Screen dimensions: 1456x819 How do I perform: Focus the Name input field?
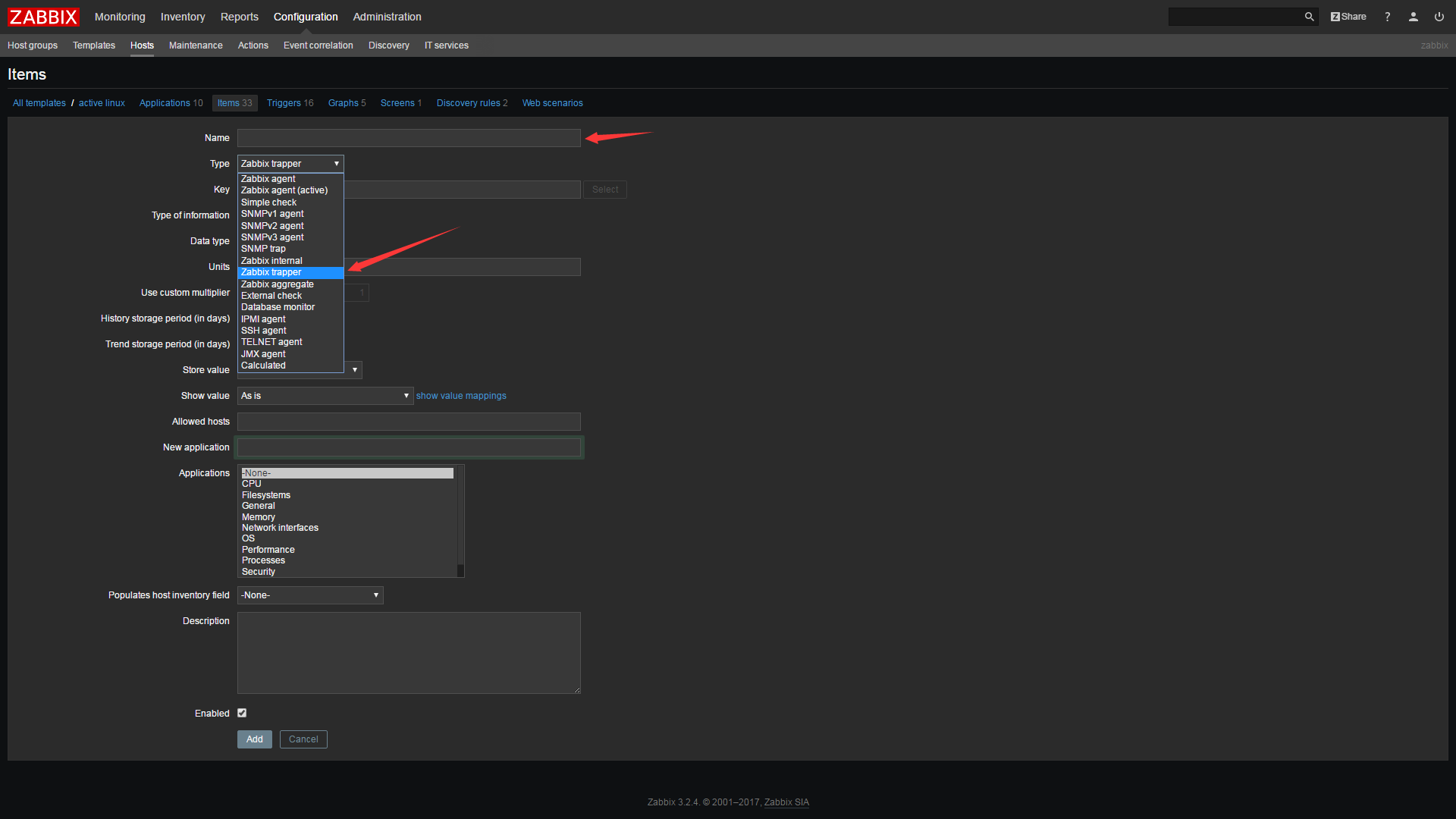[x=409, y=138]
